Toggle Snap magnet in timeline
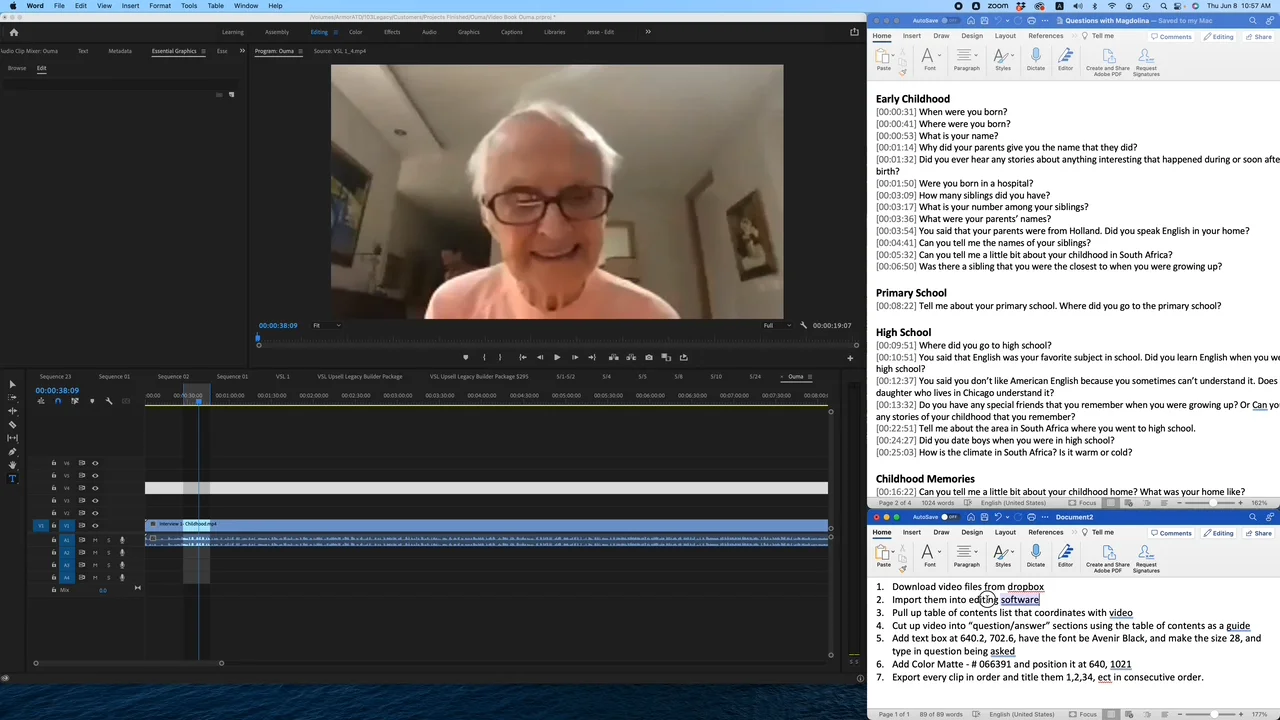 pos(57,401)
